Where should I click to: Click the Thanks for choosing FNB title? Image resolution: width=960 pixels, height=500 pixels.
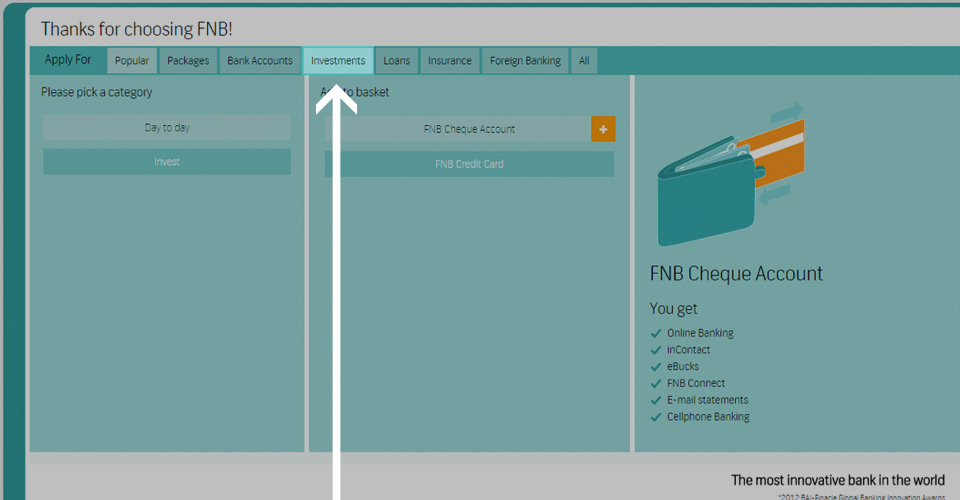(137, 29)
